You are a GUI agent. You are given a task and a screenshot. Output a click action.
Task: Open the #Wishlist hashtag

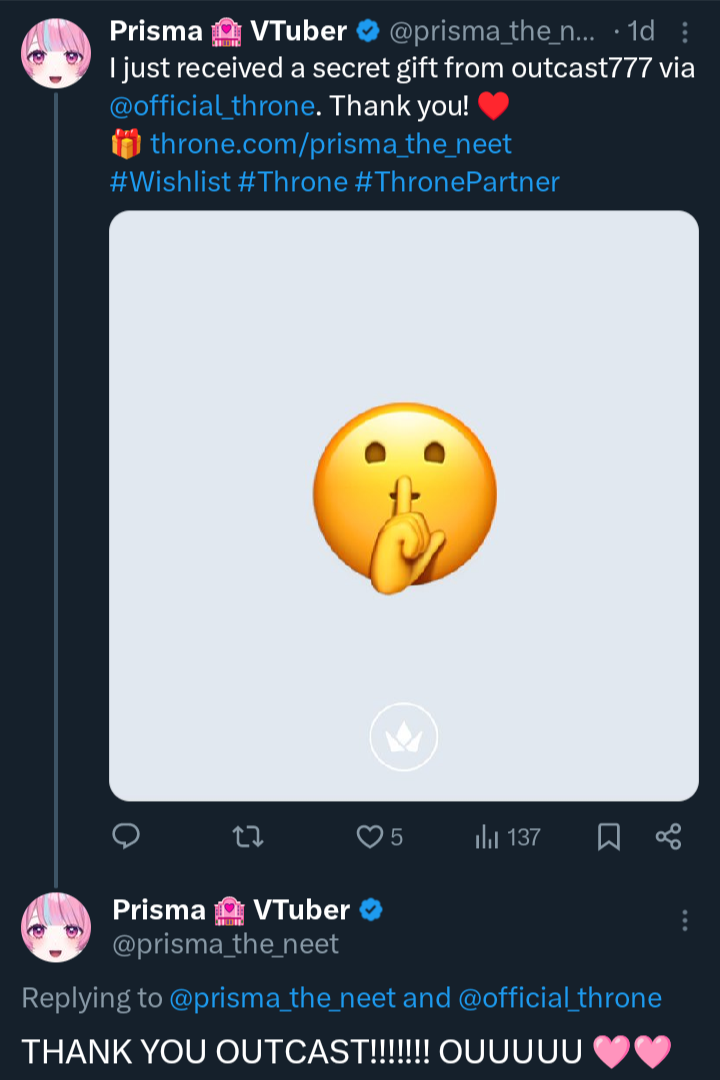tap(170, 182)
